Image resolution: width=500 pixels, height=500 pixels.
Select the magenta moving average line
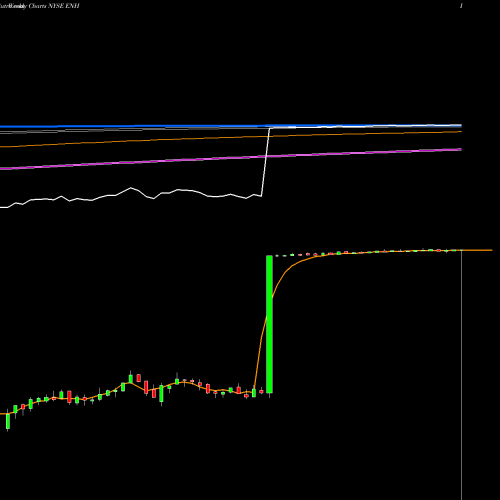point(231,159)
